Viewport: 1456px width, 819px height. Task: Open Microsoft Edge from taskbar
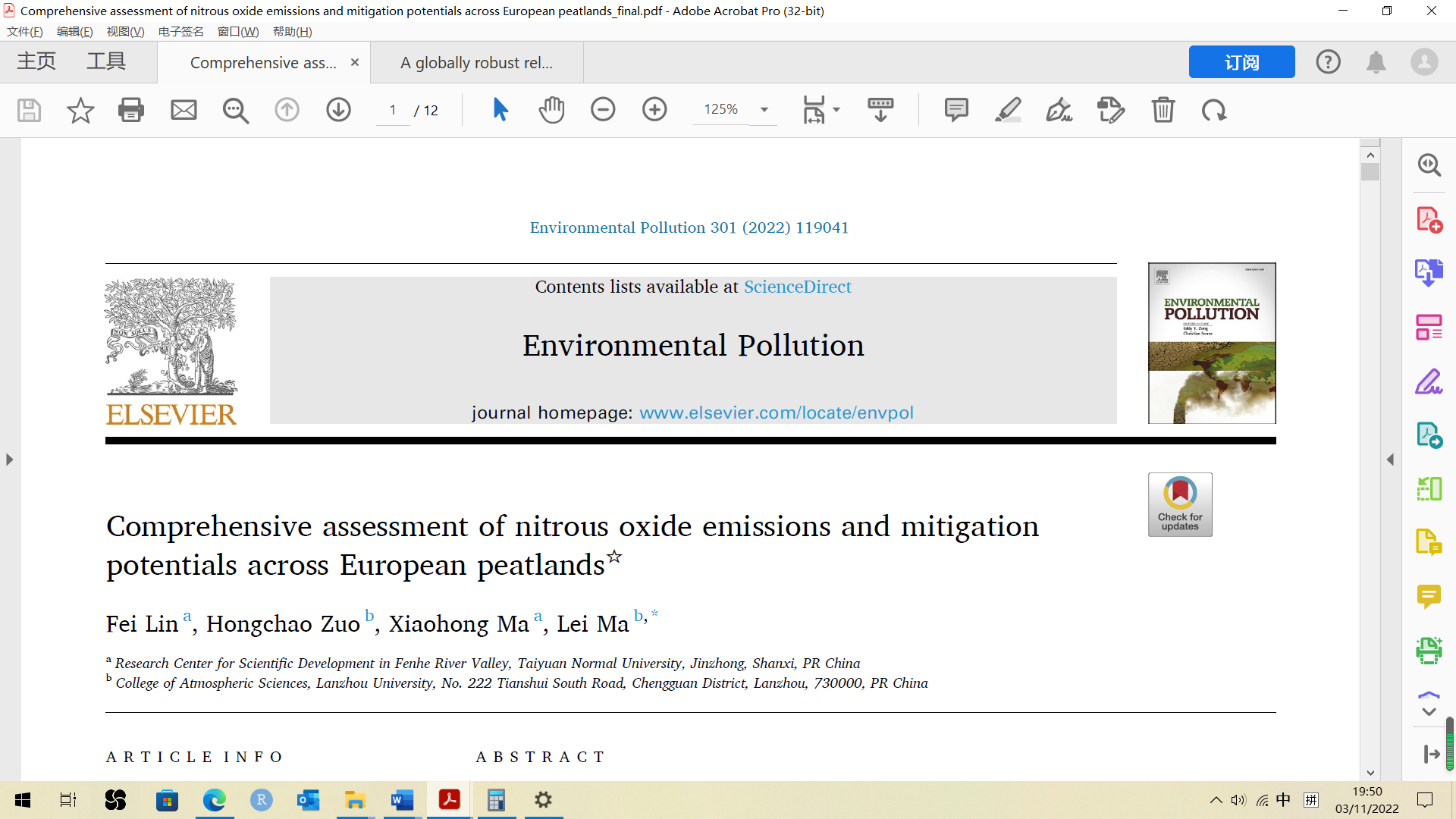pos(215,800)
